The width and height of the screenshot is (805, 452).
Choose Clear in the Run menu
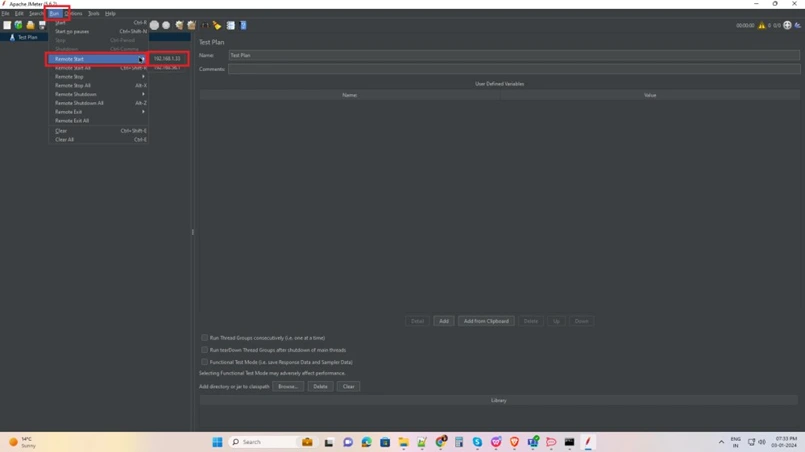tap(98, 131)
